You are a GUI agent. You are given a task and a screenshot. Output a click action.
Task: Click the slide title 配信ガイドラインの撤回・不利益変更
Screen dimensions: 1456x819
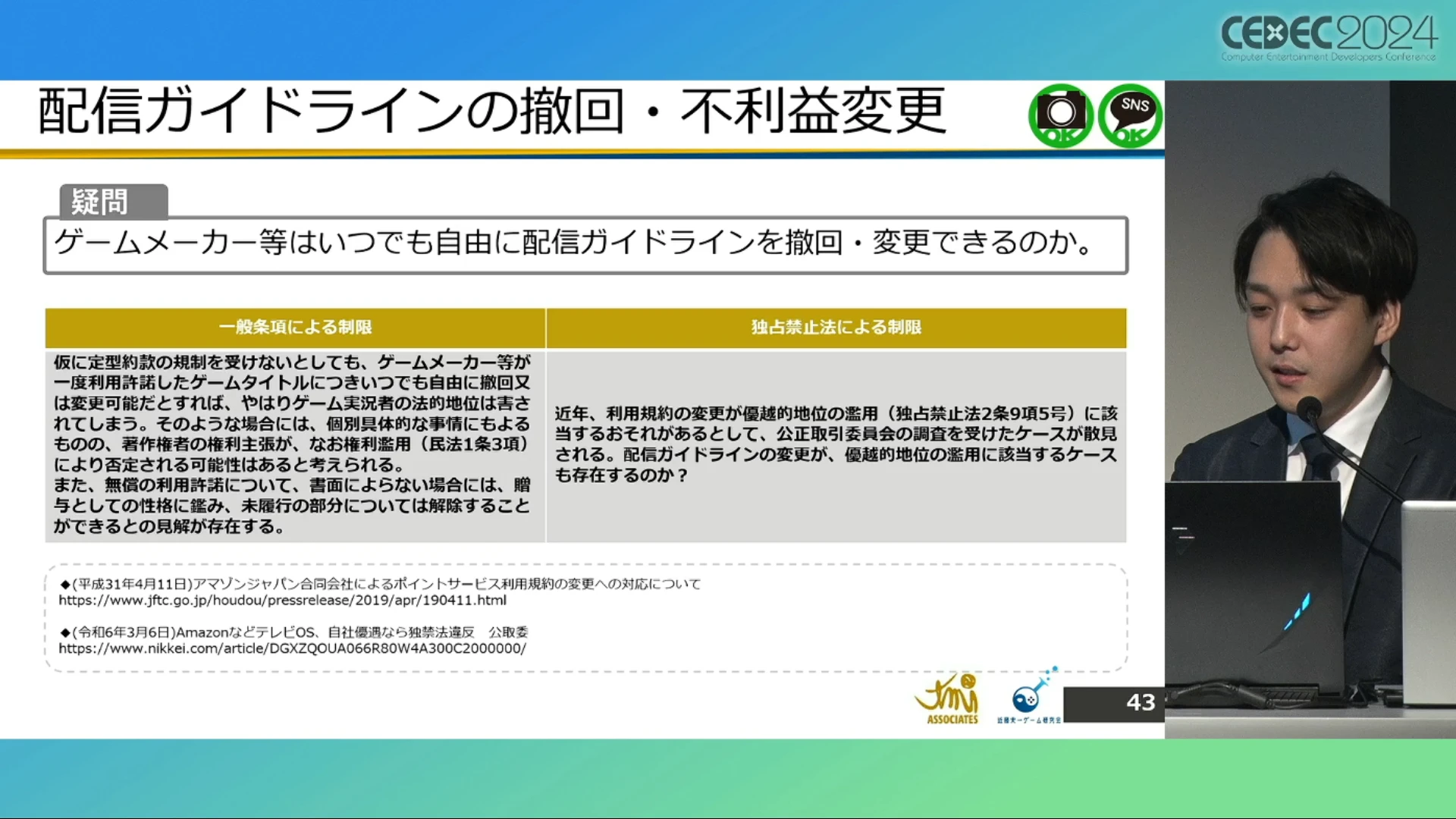[x=491, y=112]
